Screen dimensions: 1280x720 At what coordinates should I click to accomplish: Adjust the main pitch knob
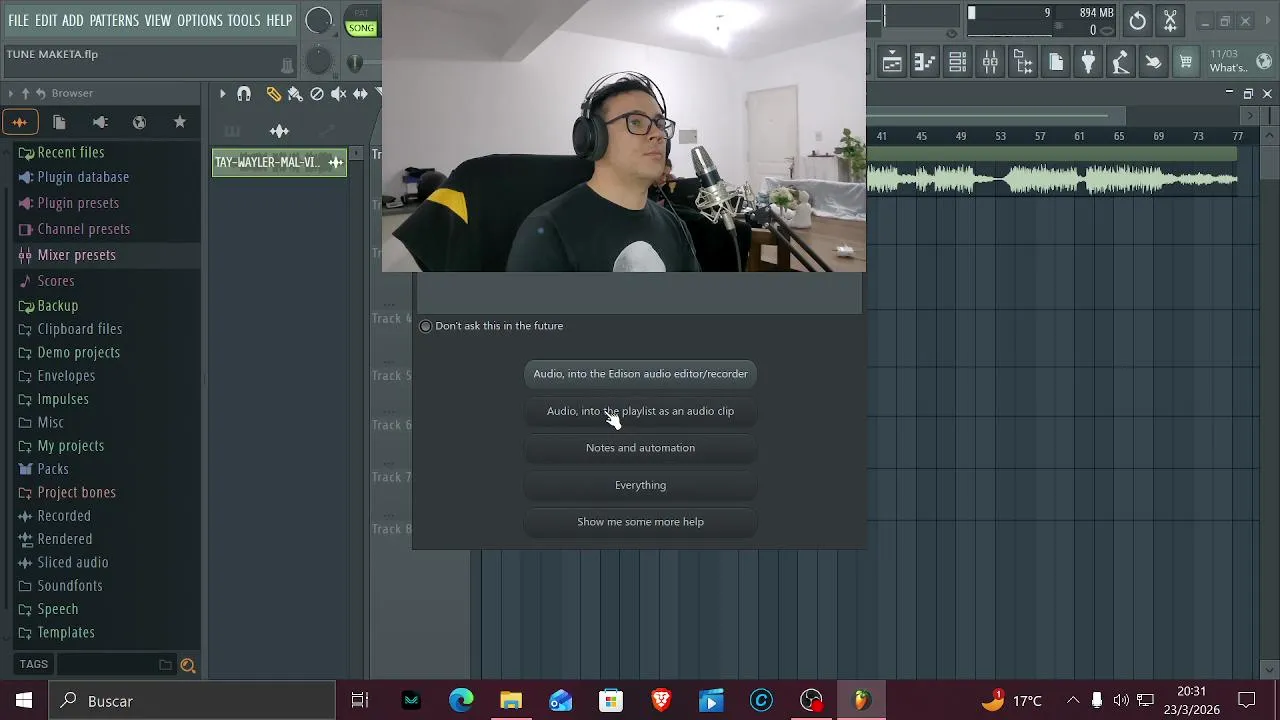pyautogui.click(x=318, y=62)
